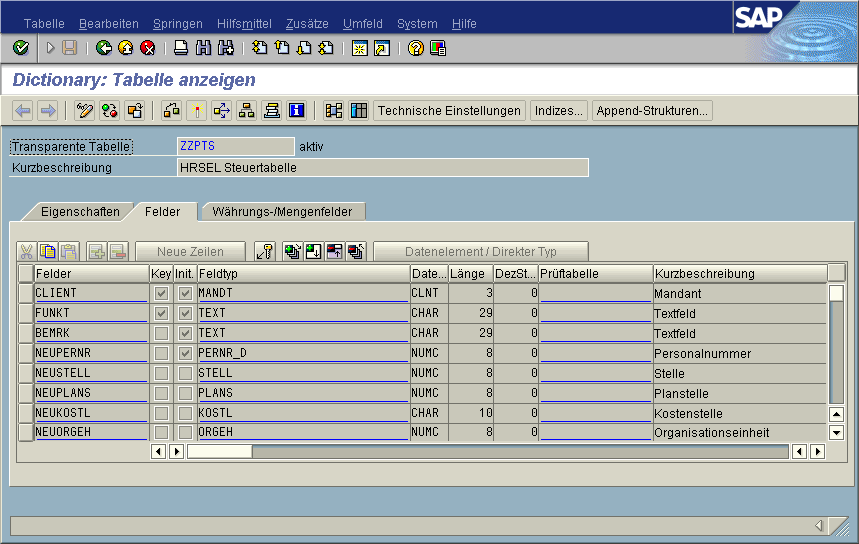Click the blue info documentation icon
This screenshot has width=859, height=544.
(x=296, y=111)
